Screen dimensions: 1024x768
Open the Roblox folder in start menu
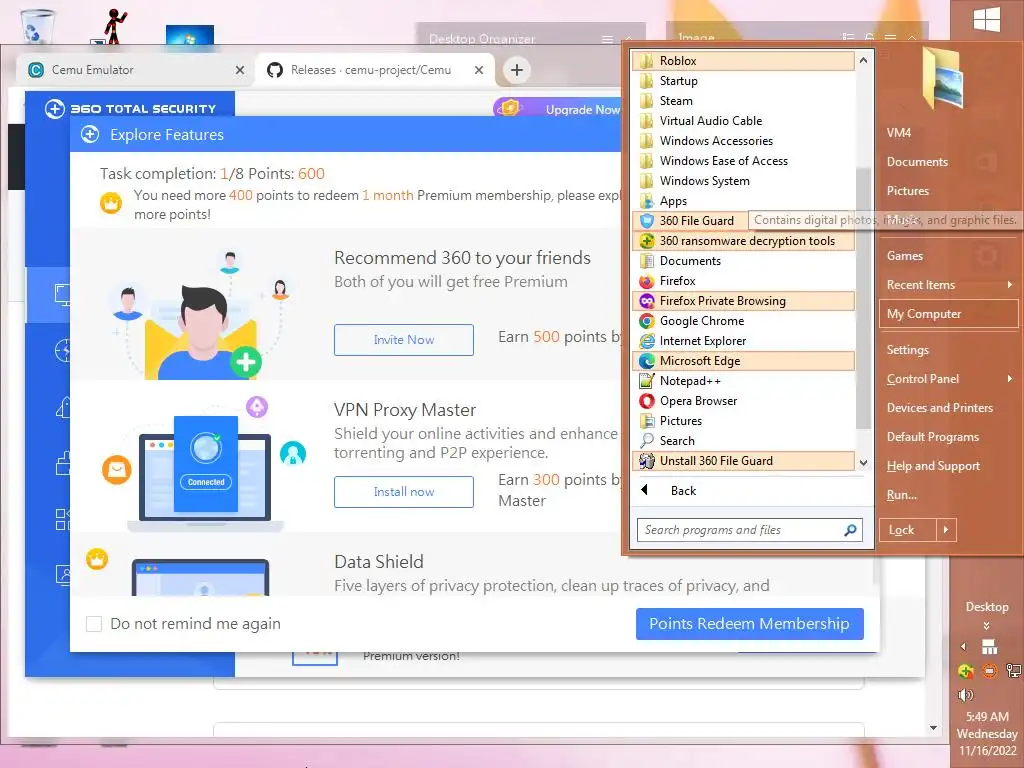743,61
